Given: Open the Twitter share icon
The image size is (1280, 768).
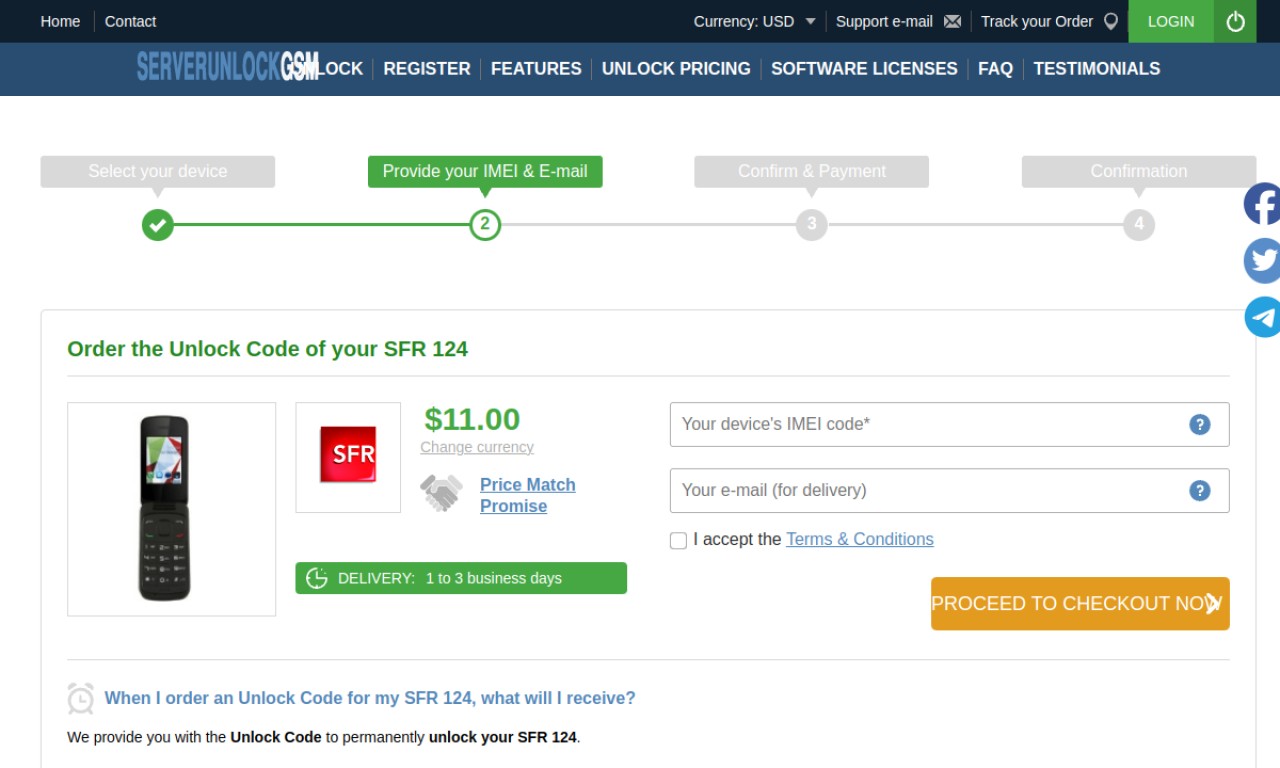Looking at the screenshot, I should (x=1262, y=260).
